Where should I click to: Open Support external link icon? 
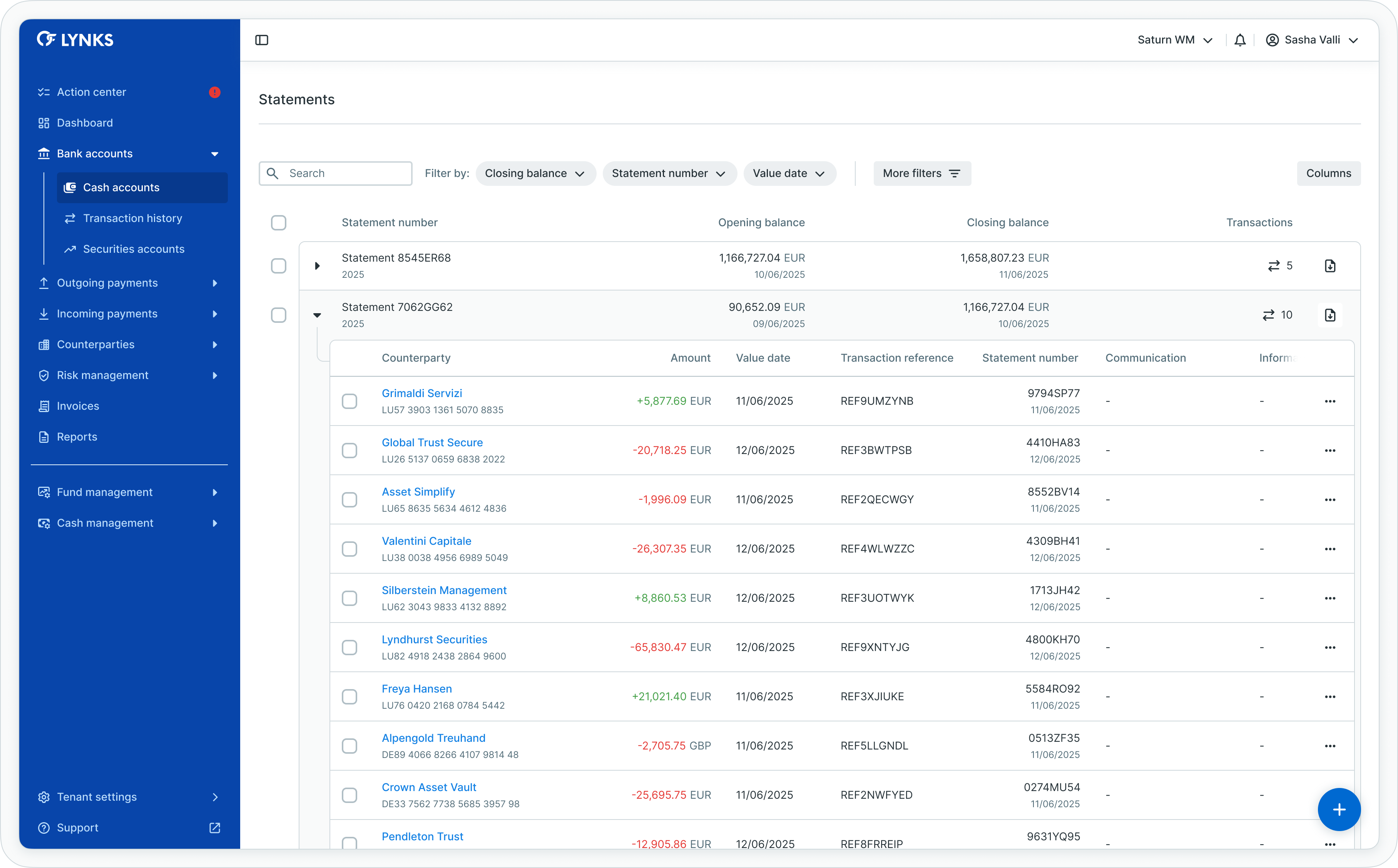tap(215, 828)
